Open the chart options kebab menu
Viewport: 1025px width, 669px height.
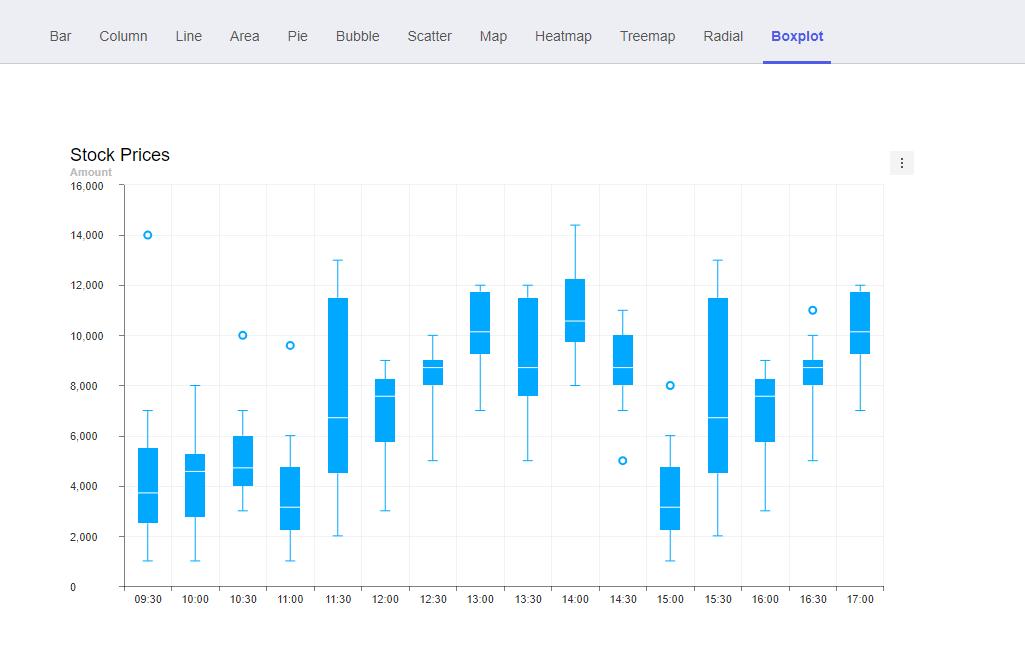pos(902,163)
